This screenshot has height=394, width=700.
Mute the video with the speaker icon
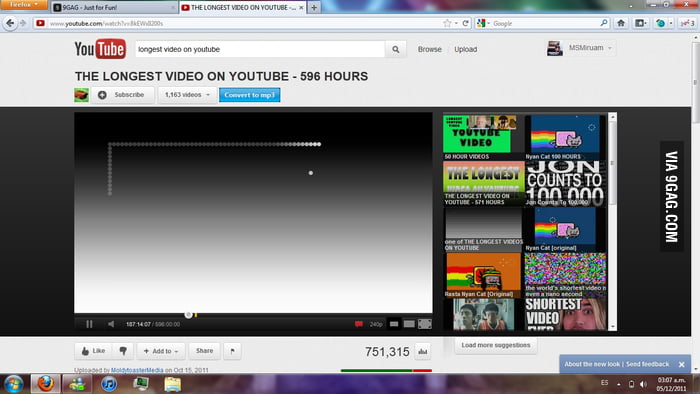click(x=111, y=324)
